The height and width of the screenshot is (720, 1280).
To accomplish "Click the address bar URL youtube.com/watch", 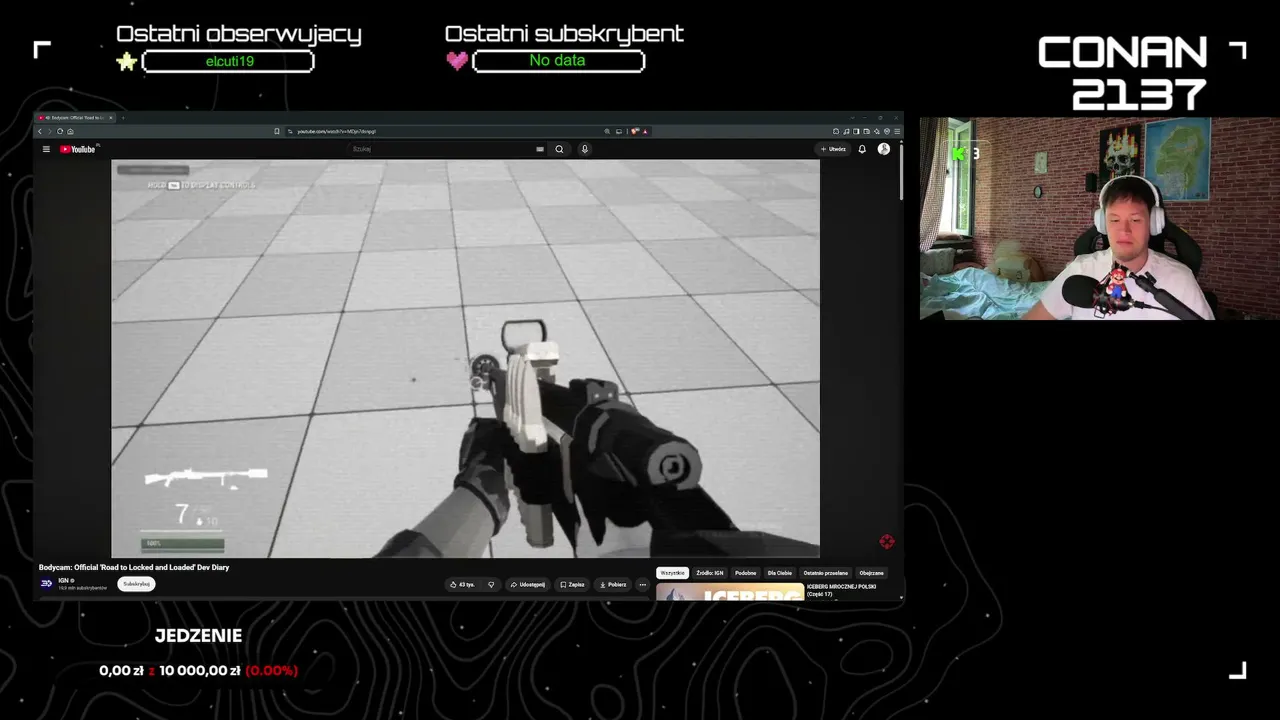I will click(x=336, y=131).
